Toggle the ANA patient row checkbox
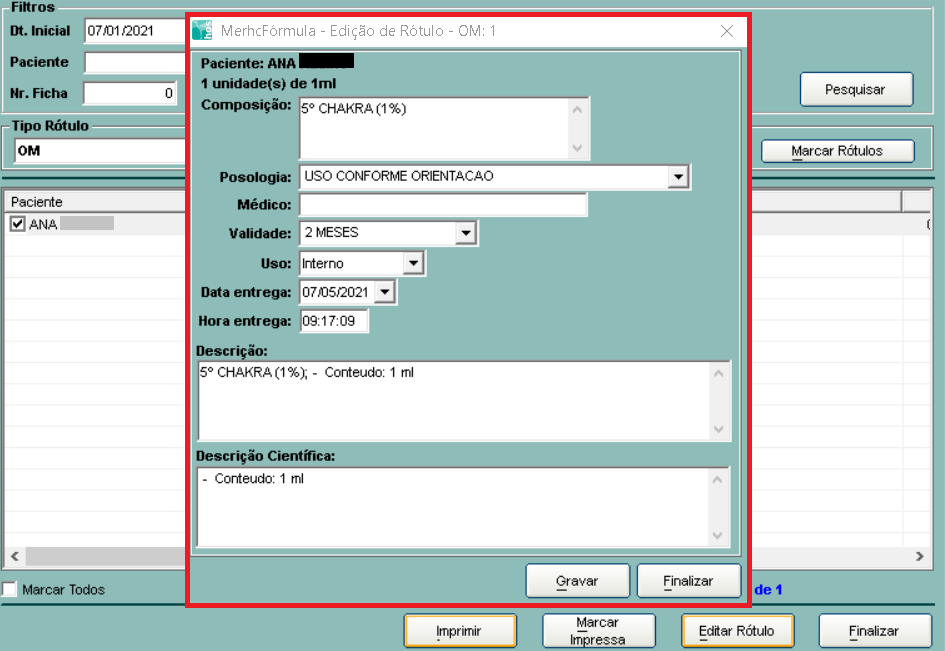This screenshot has height=651, width=945. tap(17, 224)
